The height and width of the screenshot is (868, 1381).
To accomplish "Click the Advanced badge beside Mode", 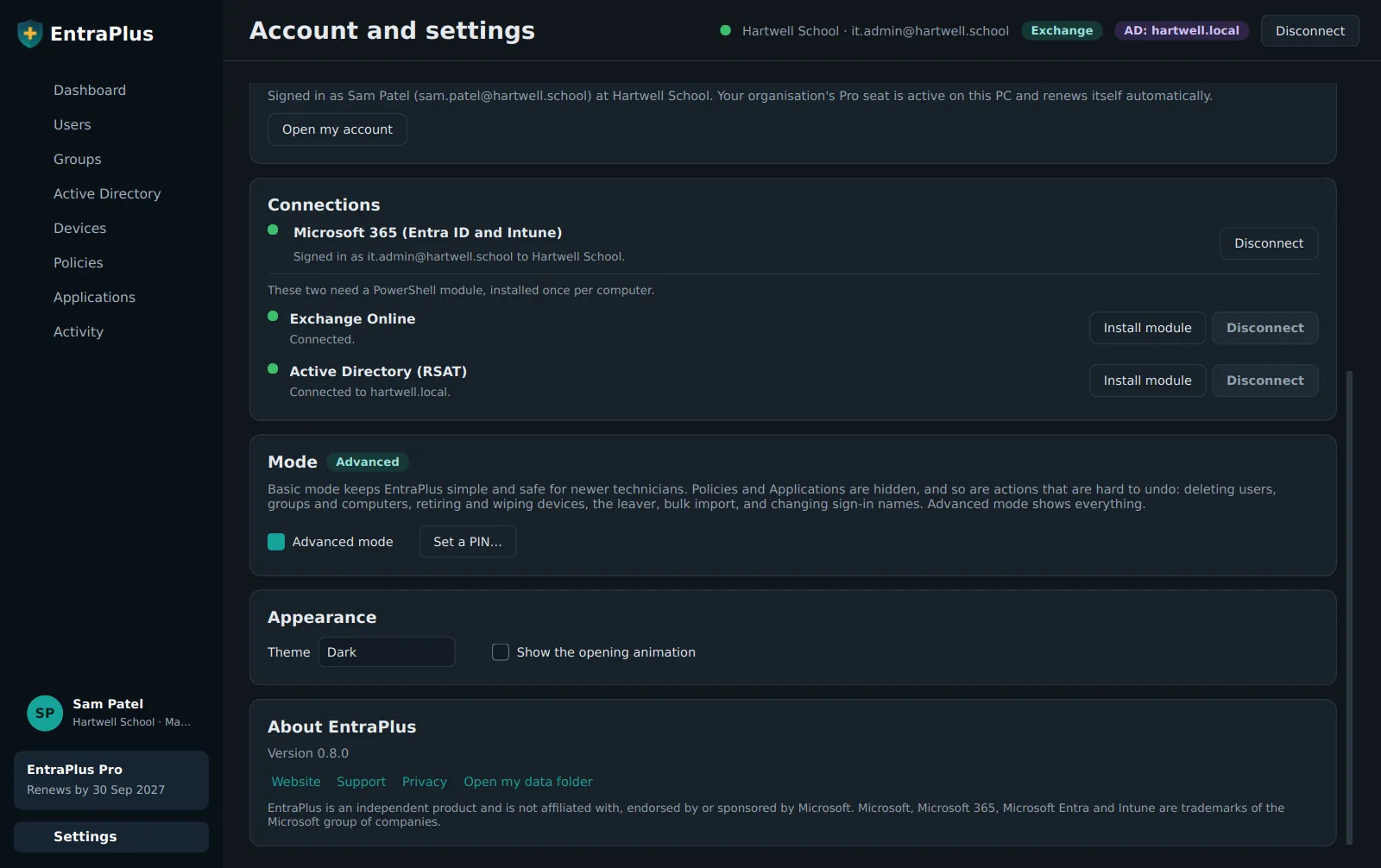I will pyautogui.click(x=368, y=462).
